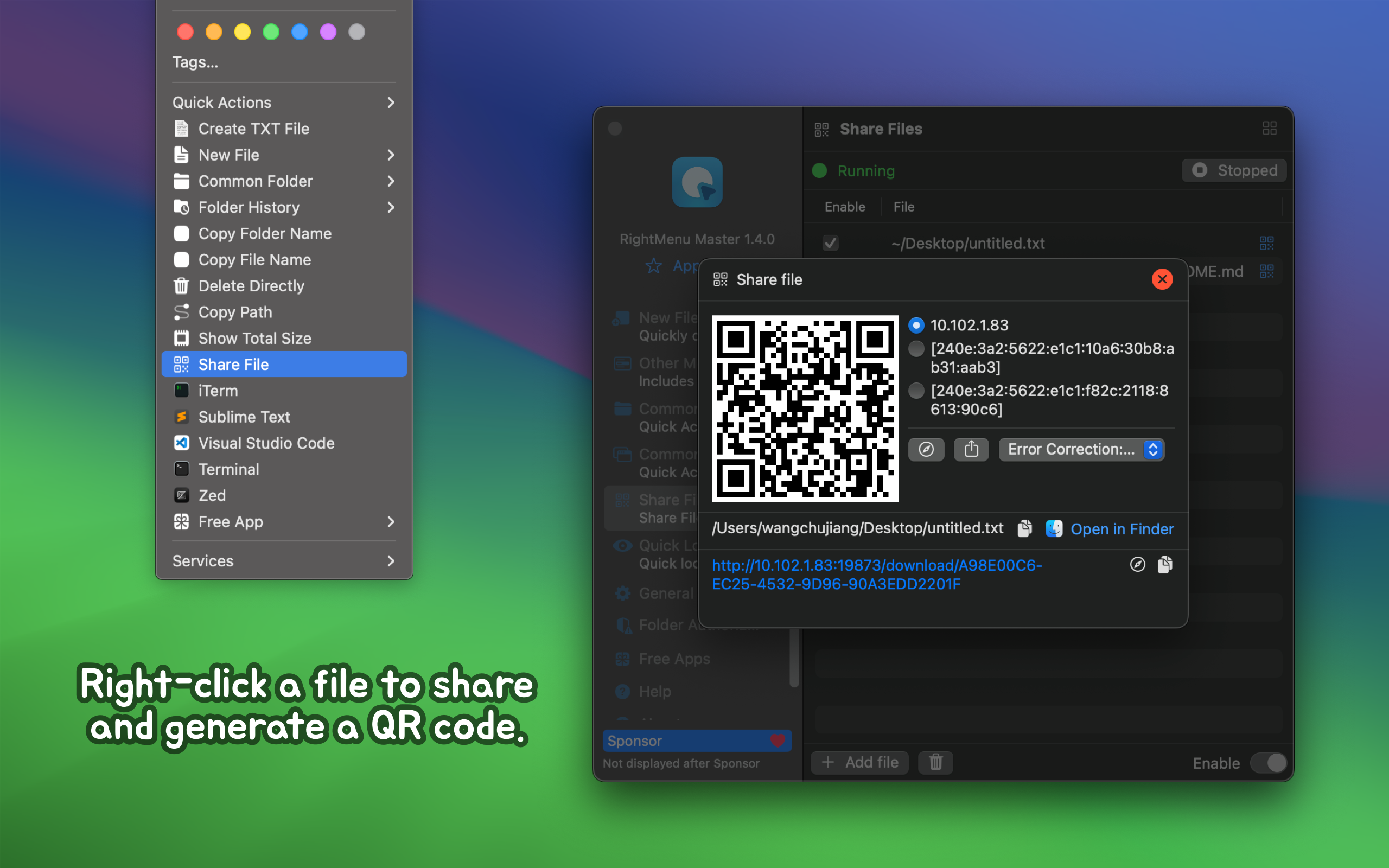The image size is (1389, 868).
Task: Choose Copy File Name
Action: pyautogui.click(x=284, y=260)
